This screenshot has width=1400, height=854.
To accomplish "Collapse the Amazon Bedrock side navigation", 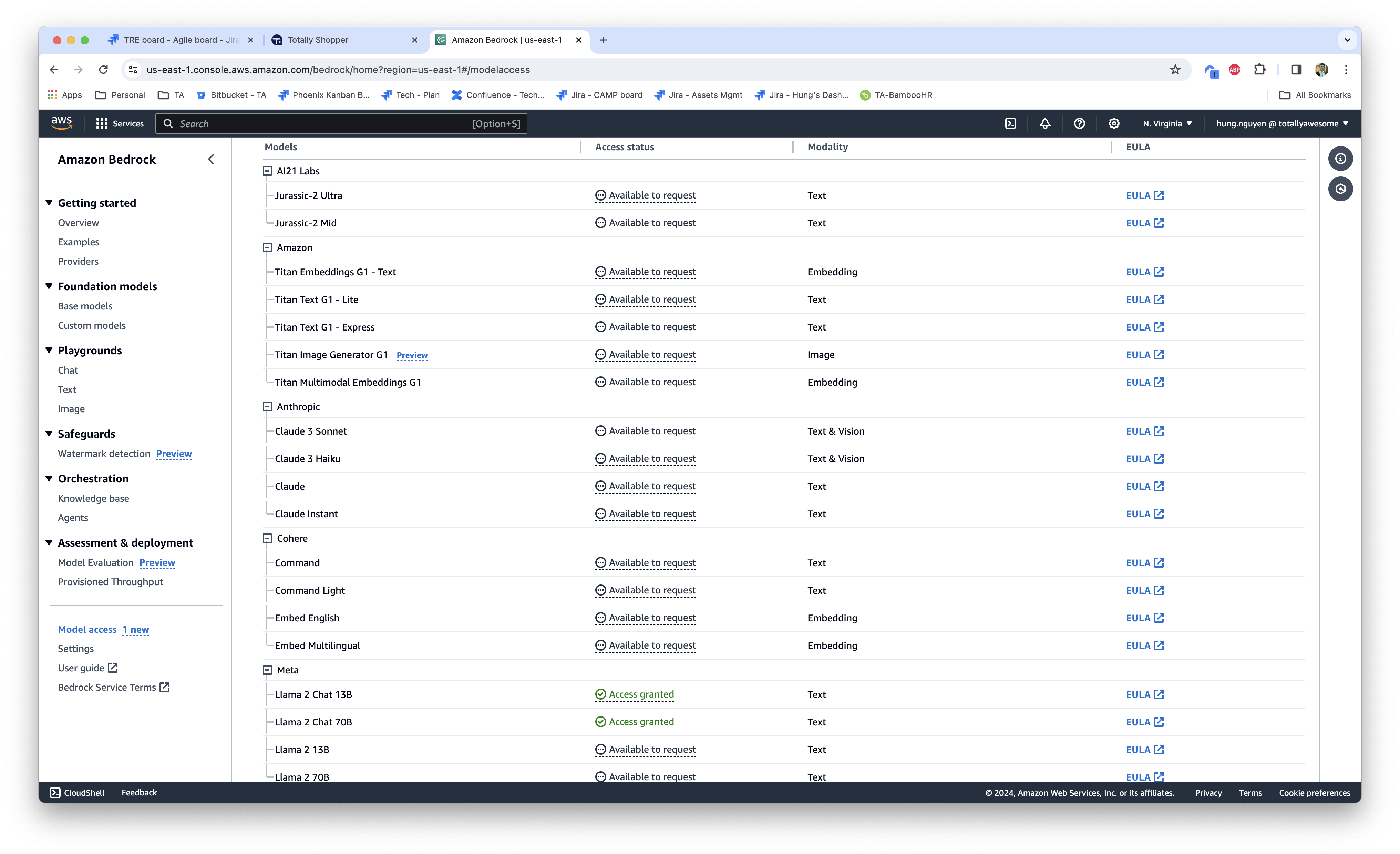I will pyautogui.click(x=211, y=159).
